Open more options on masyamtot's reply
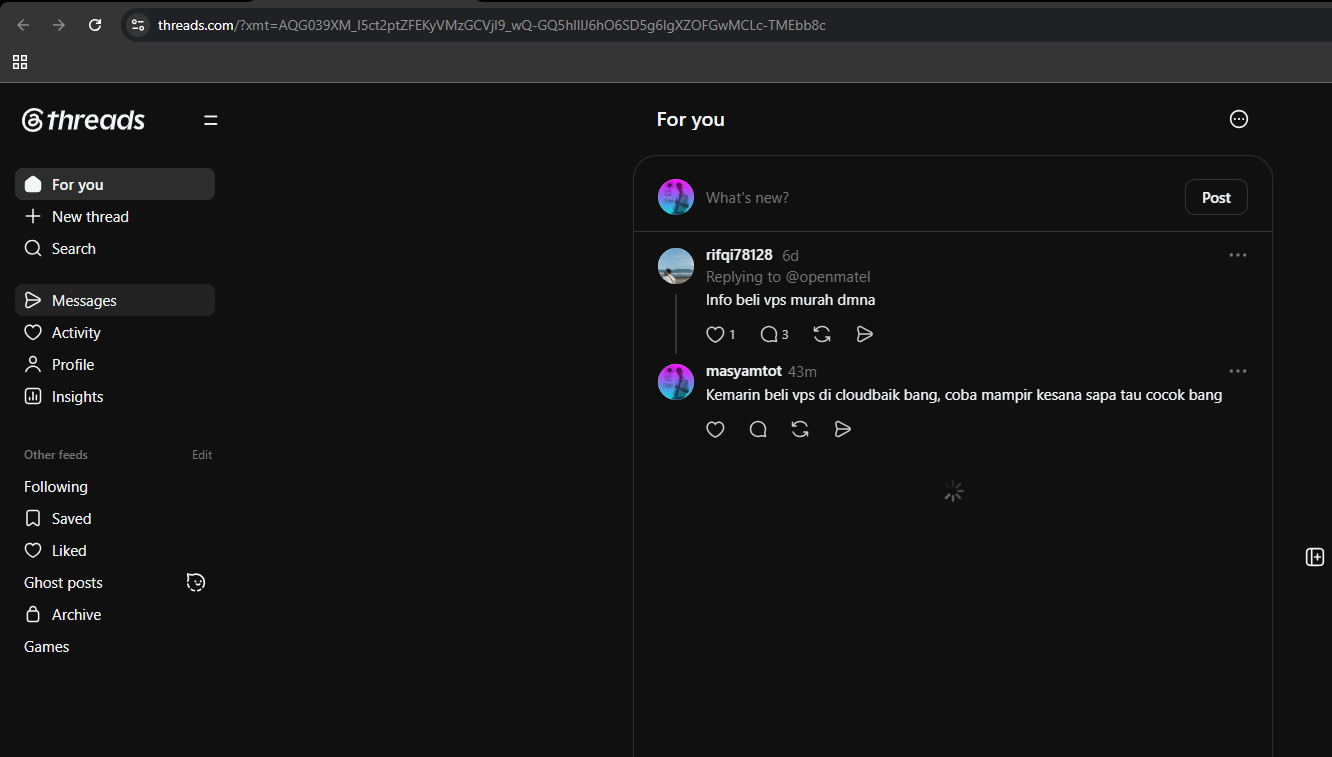The height and width of the screenshot is (757, 1332). click(1238, 371)
